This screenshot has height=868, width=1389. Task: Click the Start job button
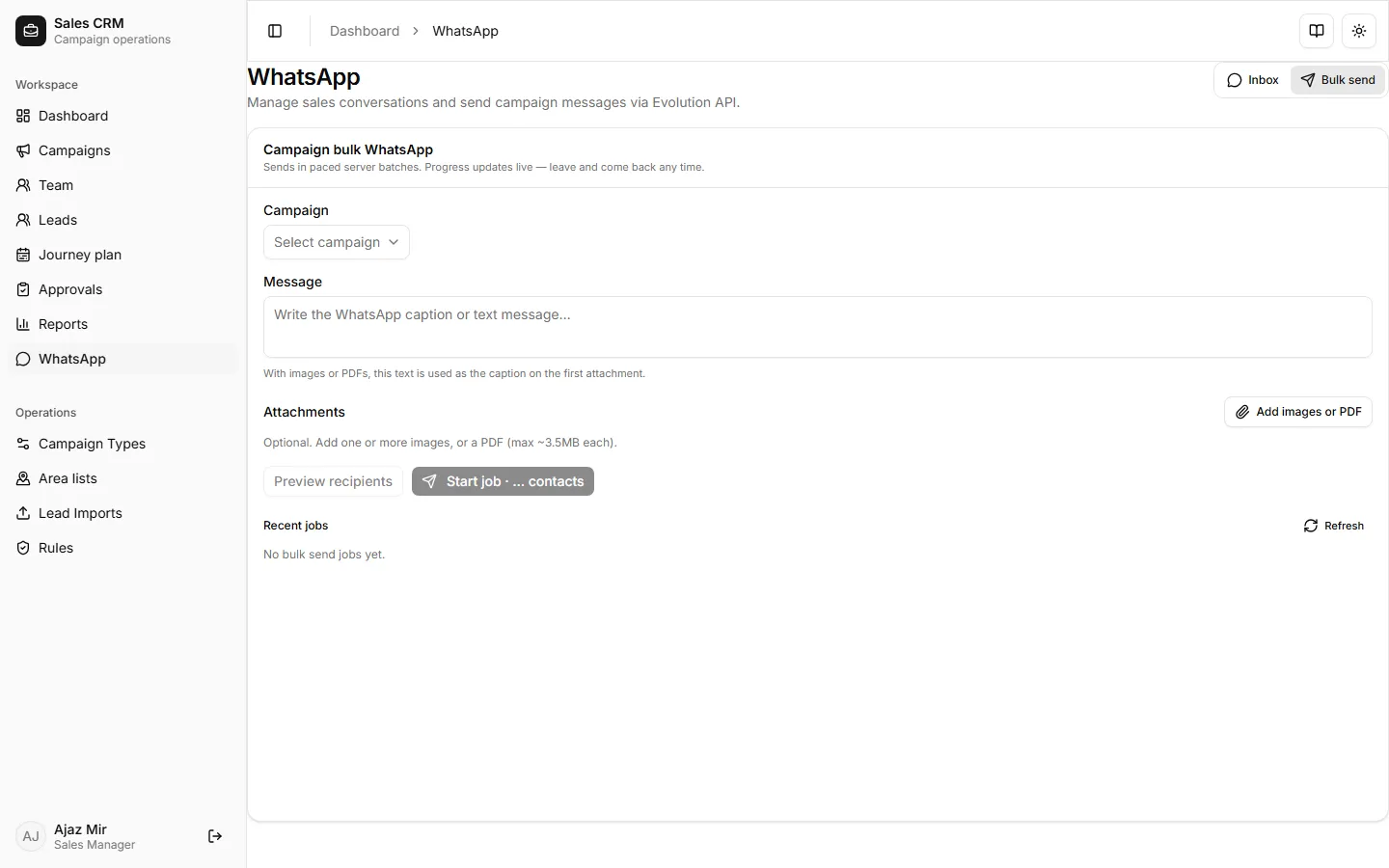(x=503, y=481)
